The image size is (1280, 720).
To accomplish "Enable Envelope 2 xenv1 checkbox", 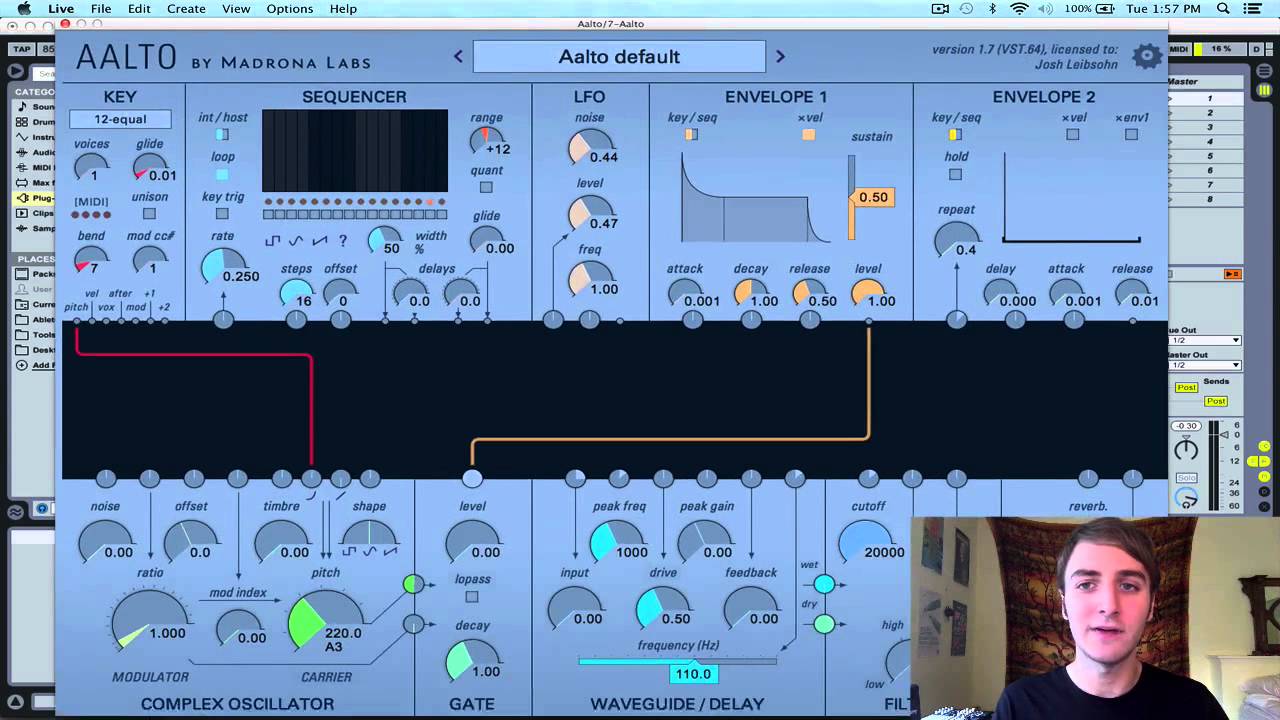I will (x=1131, y=134).
